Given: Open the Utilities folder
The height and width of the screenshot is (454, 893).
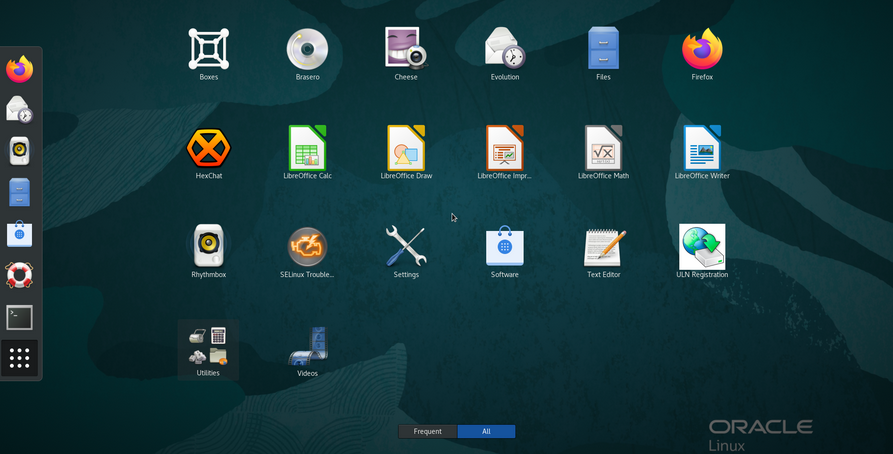Looking at the screenshot, I should coord(208,350).
